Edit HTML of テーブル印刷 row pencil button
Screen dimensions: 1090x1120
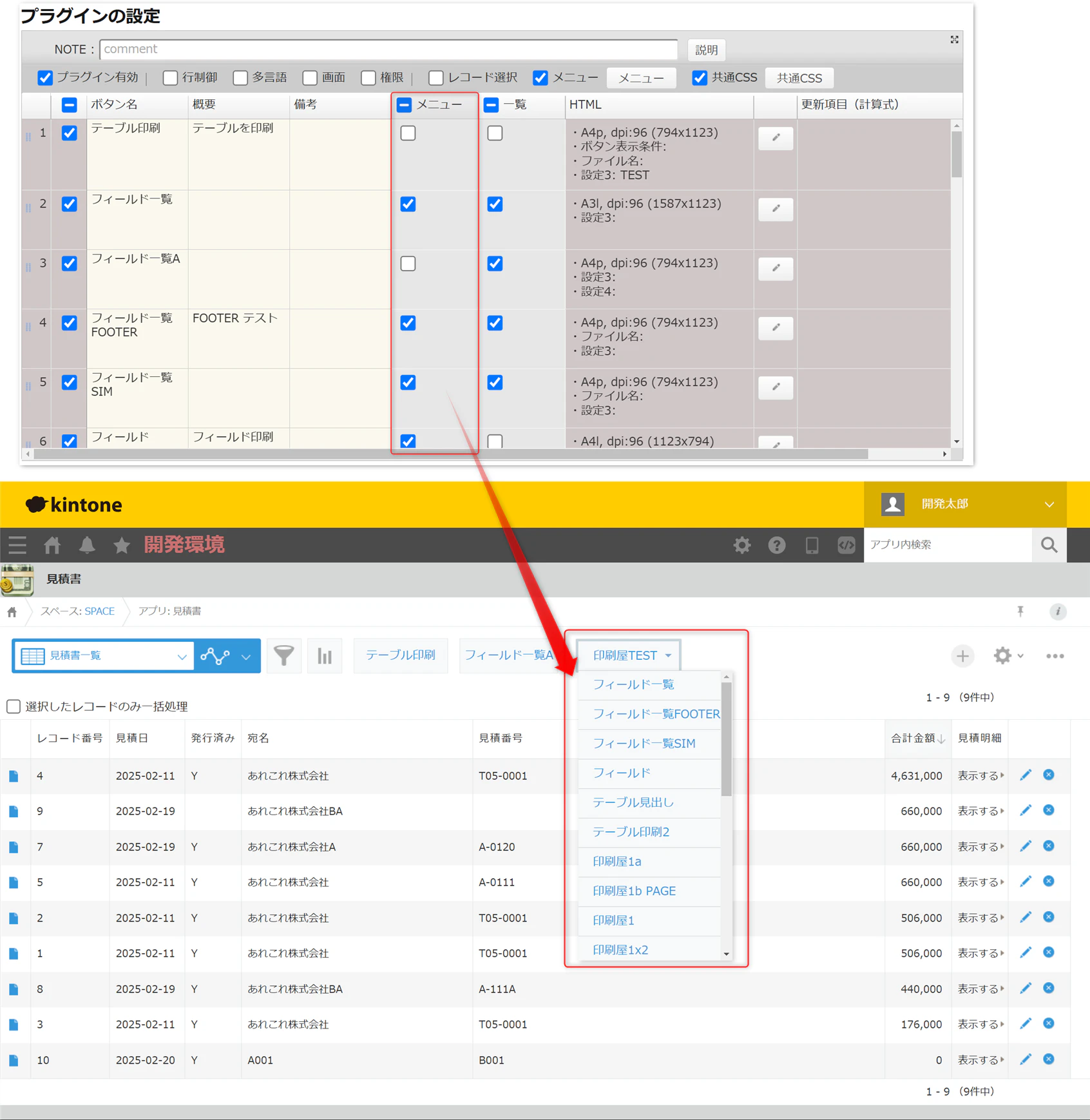click(776, 138)
